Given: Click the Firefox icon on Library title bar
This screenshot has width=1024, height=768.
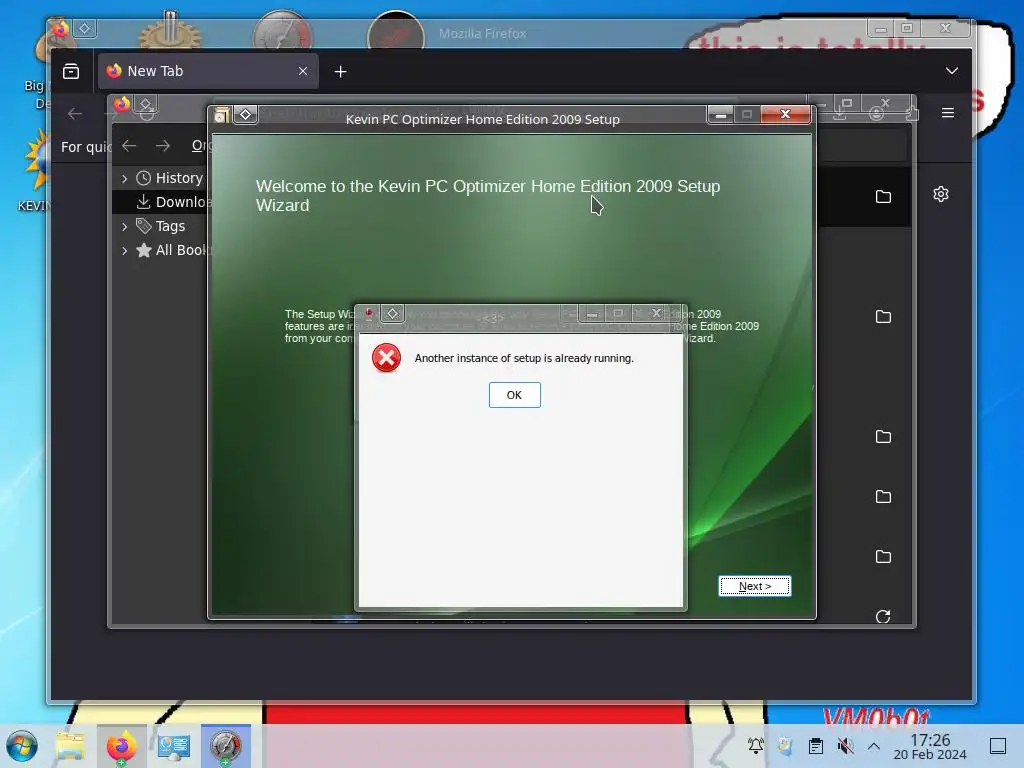Looking at the screenshot, I should 122,104.
